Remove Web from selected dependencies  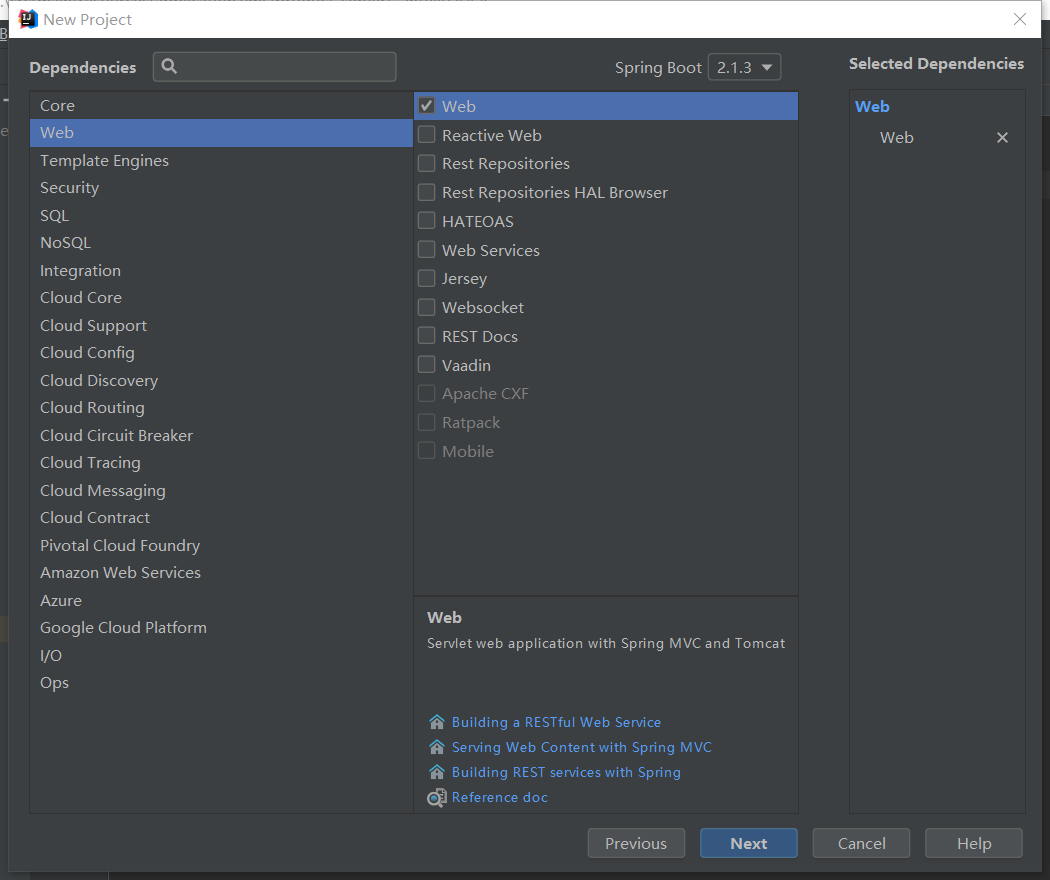point(1002,137)
